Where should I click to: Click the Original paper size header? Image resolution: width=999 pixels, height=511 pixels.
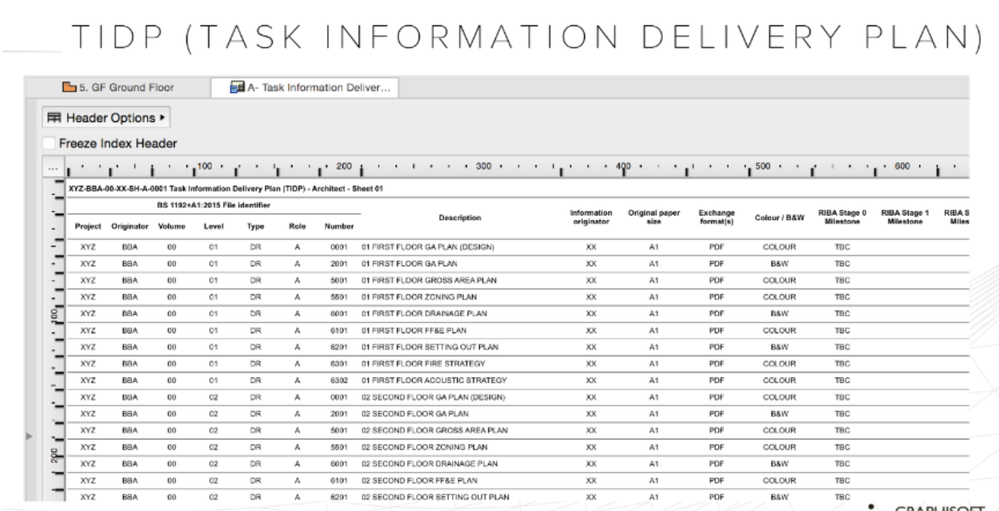tap(654, 217)
